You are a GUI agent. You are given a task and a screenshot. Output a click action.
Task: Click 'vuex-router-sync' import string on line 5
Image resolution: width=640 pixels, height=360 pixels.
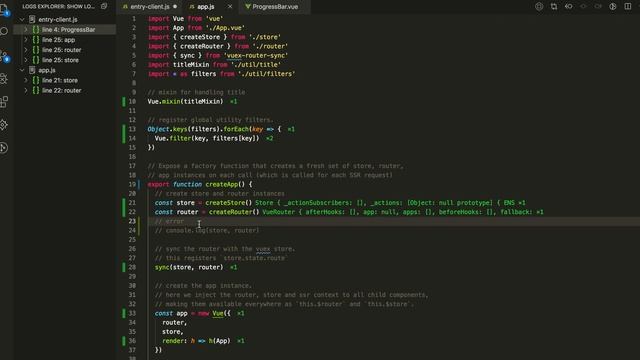256,56
